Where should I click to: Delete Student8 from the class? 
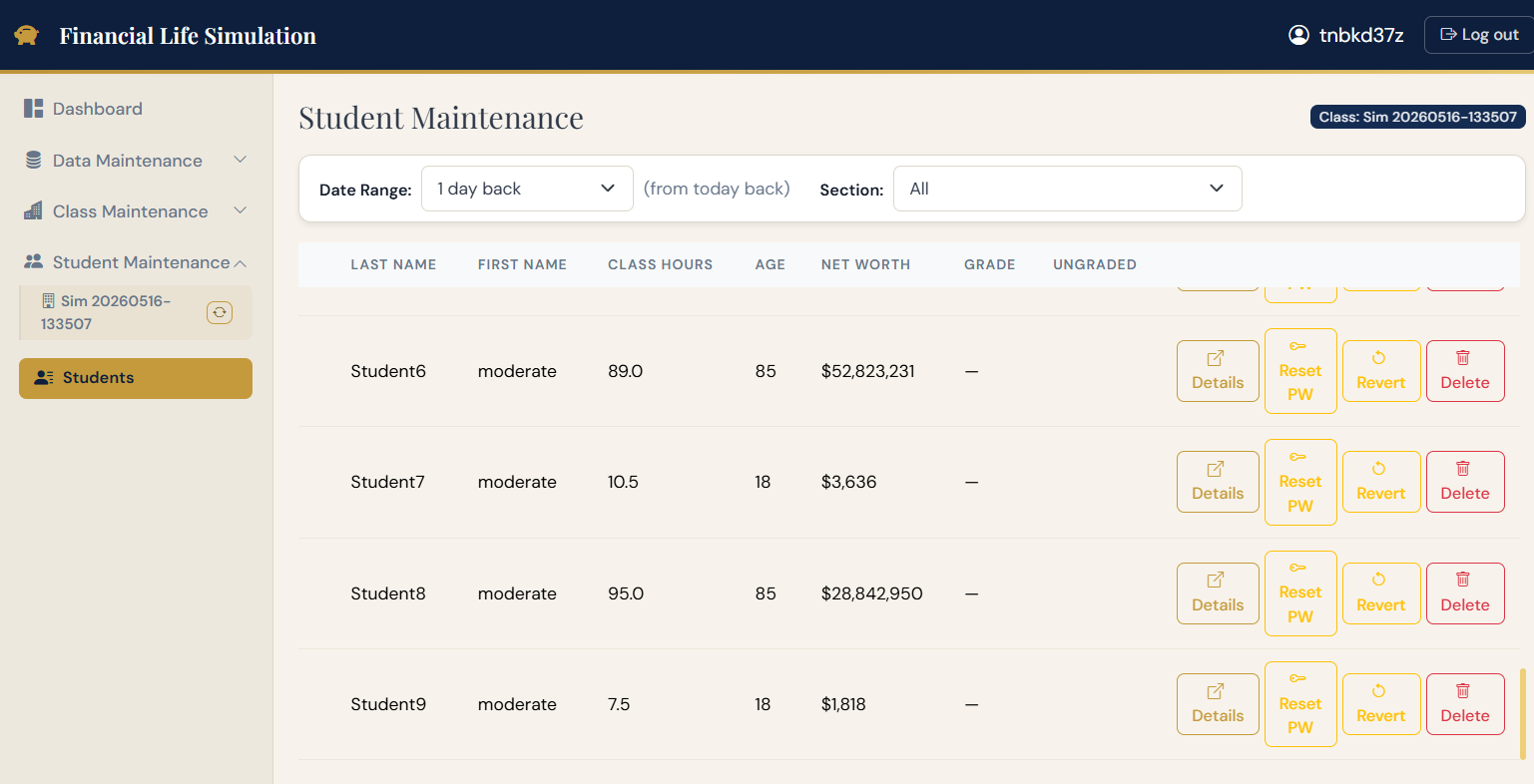(x=1465, y=593)
